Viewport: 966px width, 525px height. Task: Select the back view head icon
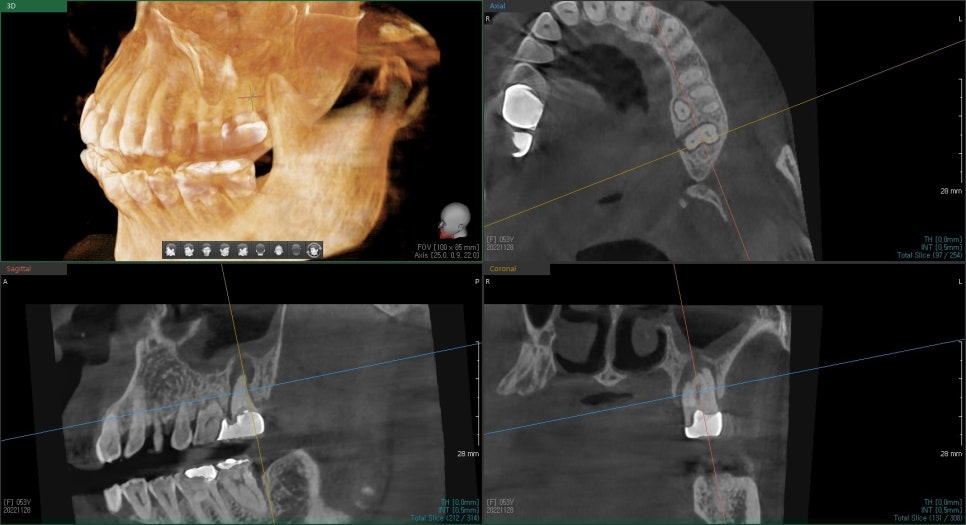click(x=260, y=250)
